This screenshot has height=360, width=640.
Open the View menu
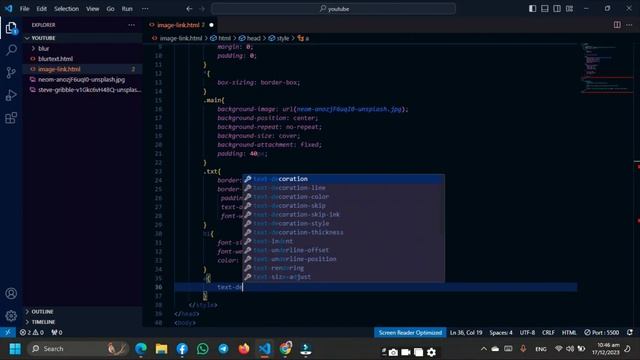[93, 9]
